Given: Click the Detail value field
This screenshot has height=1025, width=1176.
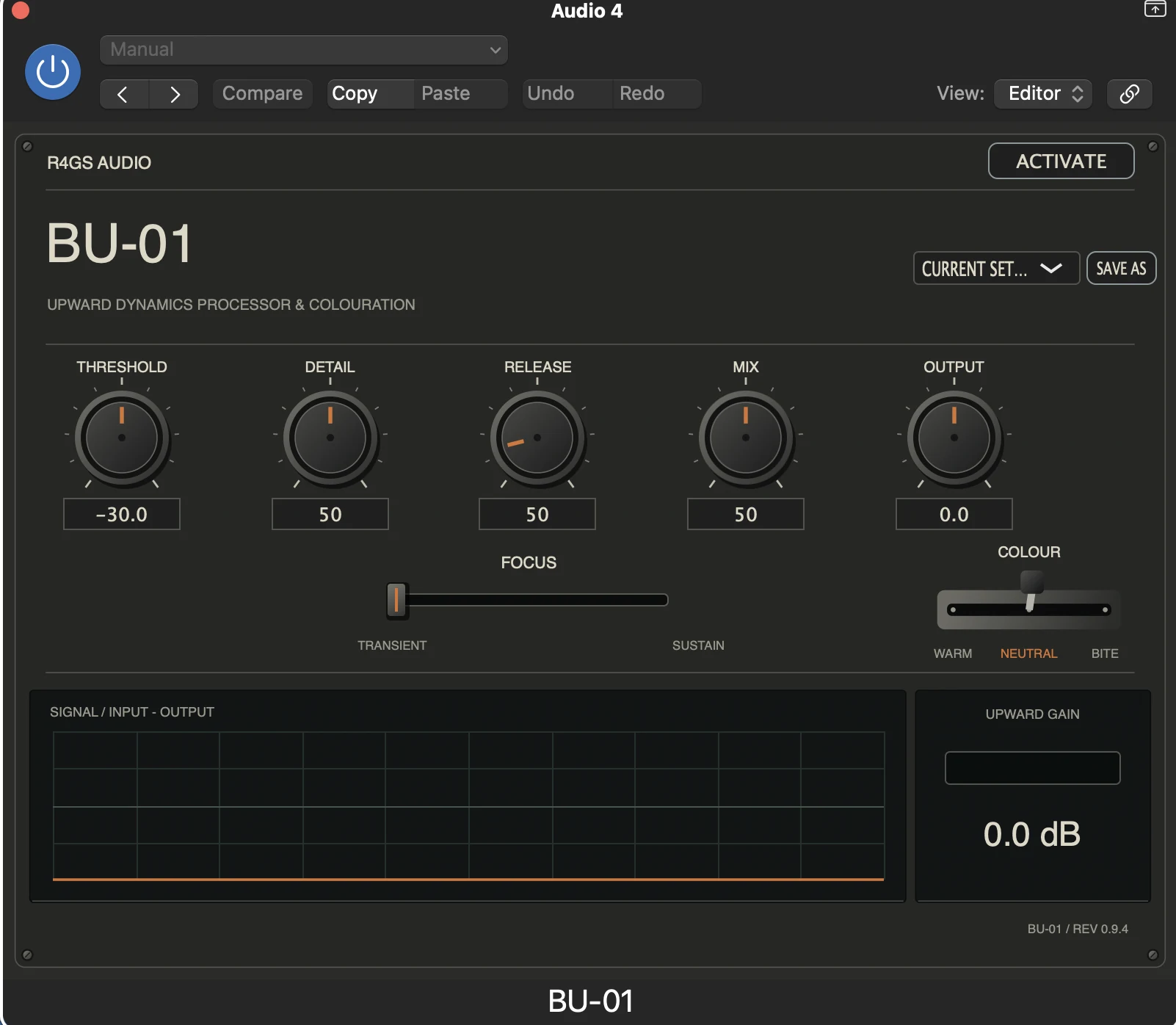Looking at the screenshot, I should click(x=330, y=514).
